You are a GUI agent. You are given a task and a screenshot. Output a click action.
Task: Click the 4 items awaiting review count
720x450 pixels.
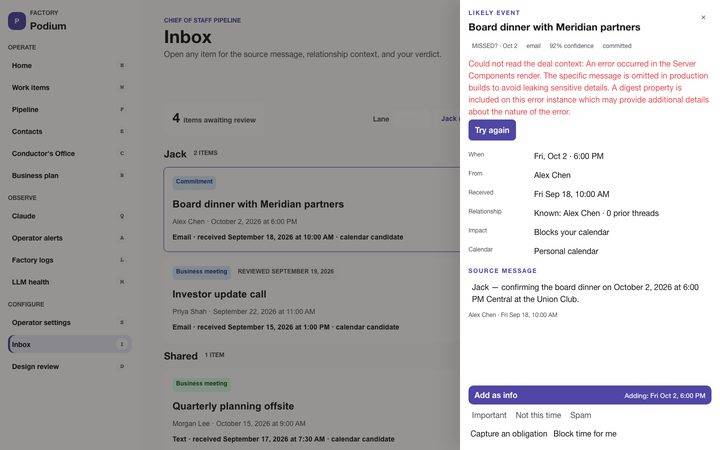(x=214, y=119)
